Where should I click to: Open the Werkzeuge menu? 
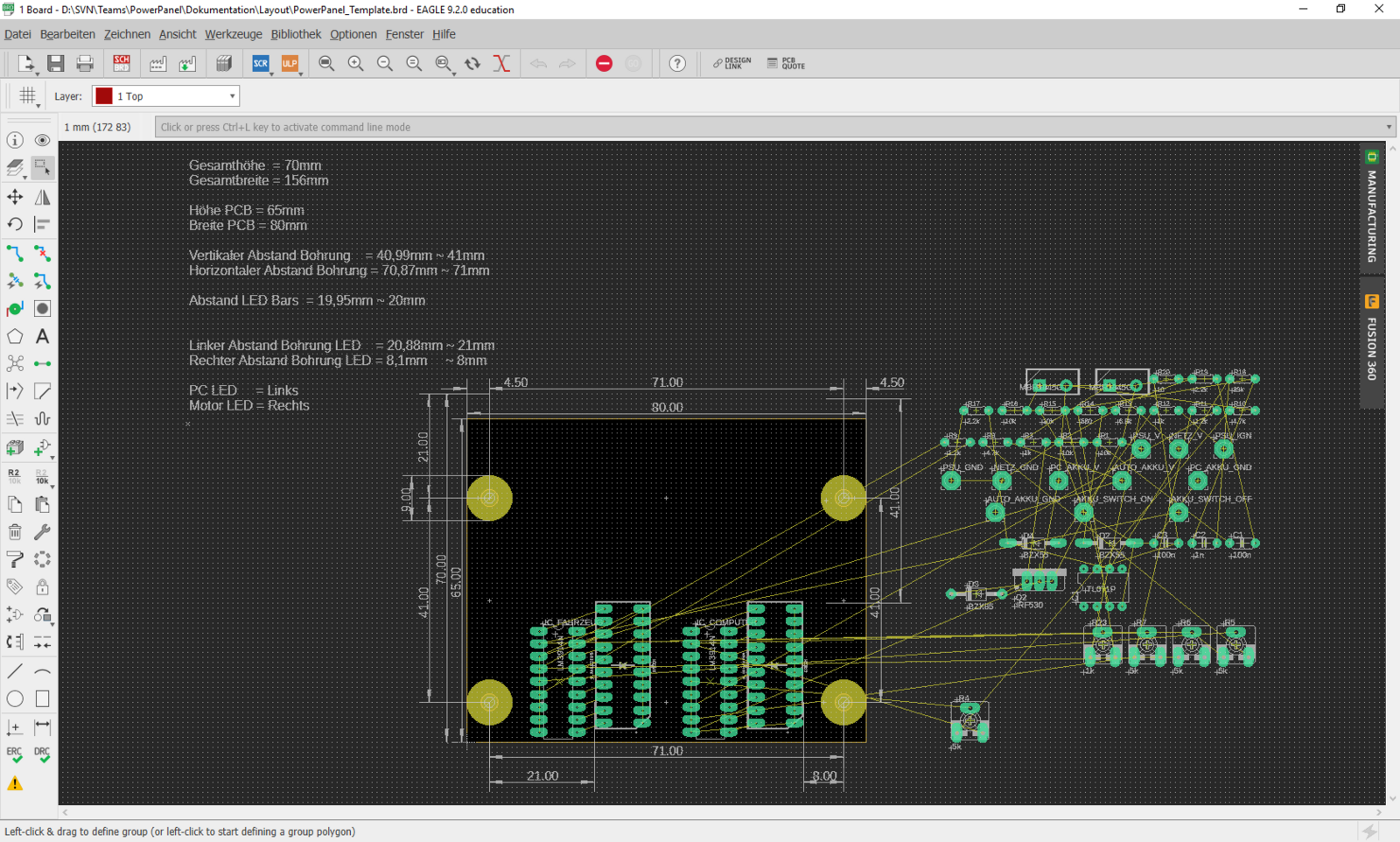point(233,34)
